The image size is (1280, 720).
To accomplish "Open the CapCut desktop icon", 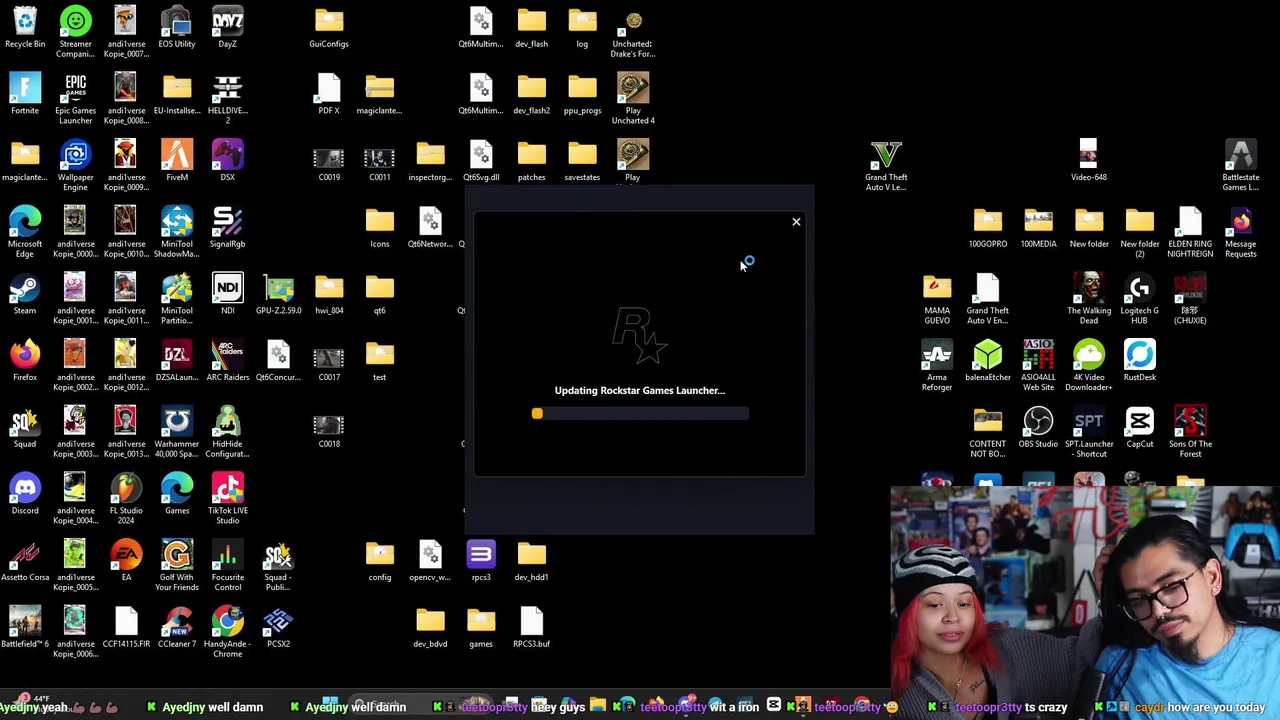I will pos(1139,428).
